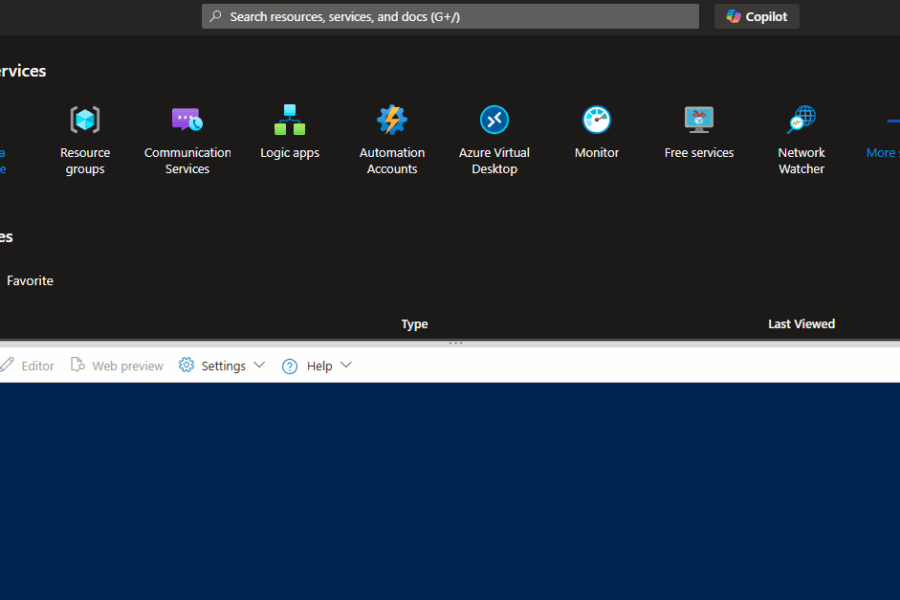Image resolution: width=900 pixels, height=600 pixels.
Task: Switch to the Favorite tab
Action: [x=30, y=281]
